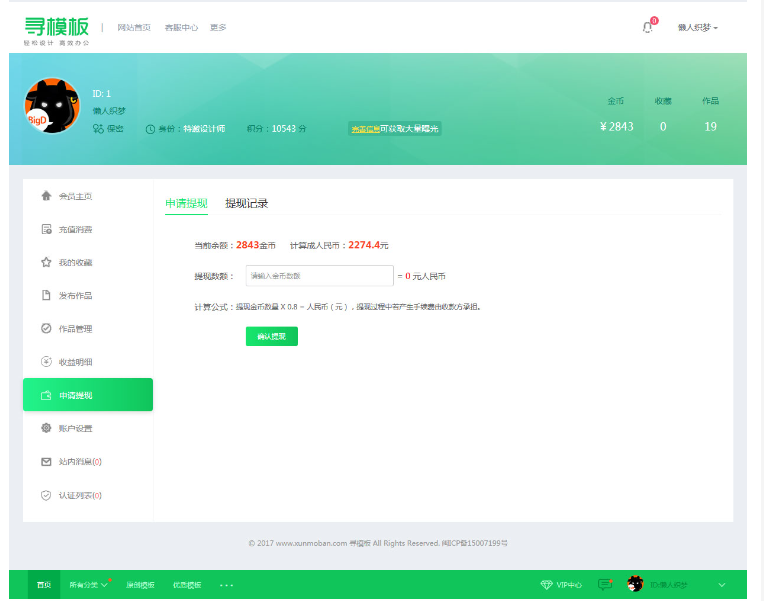764x601 pixels.
Task: Click the 寻模板 site logo
Action: point(57,31)
